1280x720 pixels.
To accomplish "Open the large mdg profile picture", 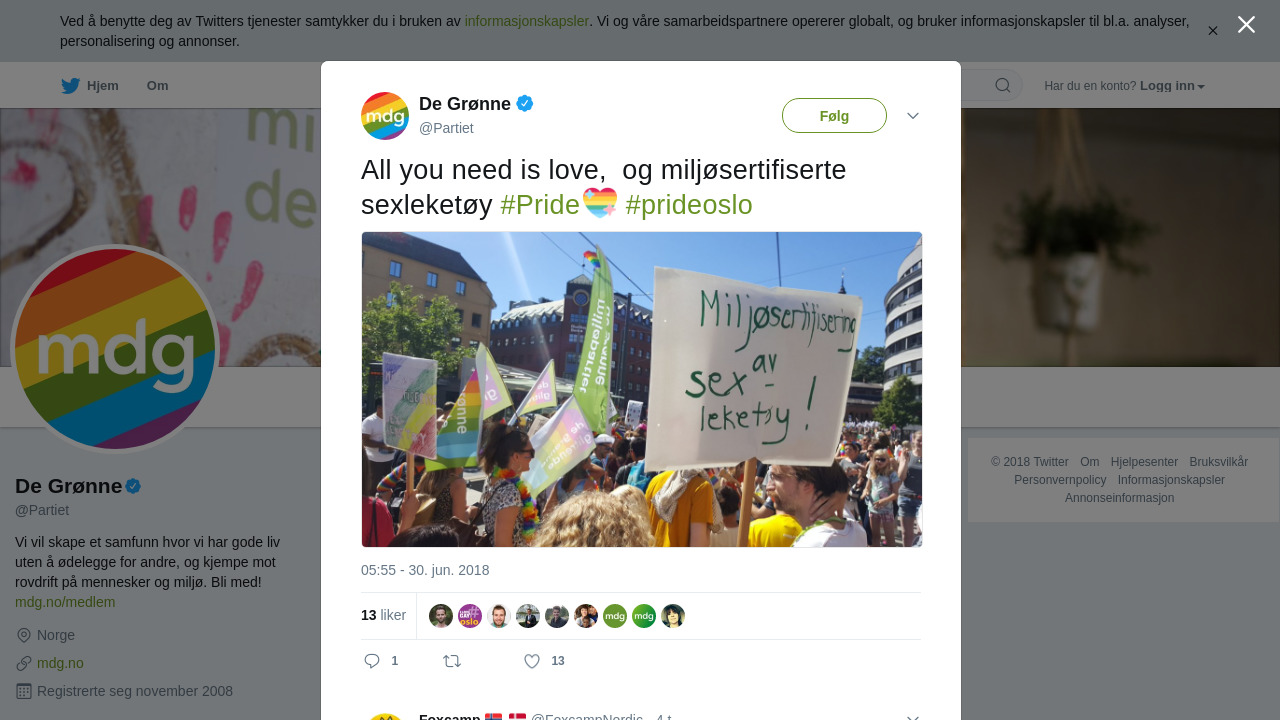I will pos(115,349).
